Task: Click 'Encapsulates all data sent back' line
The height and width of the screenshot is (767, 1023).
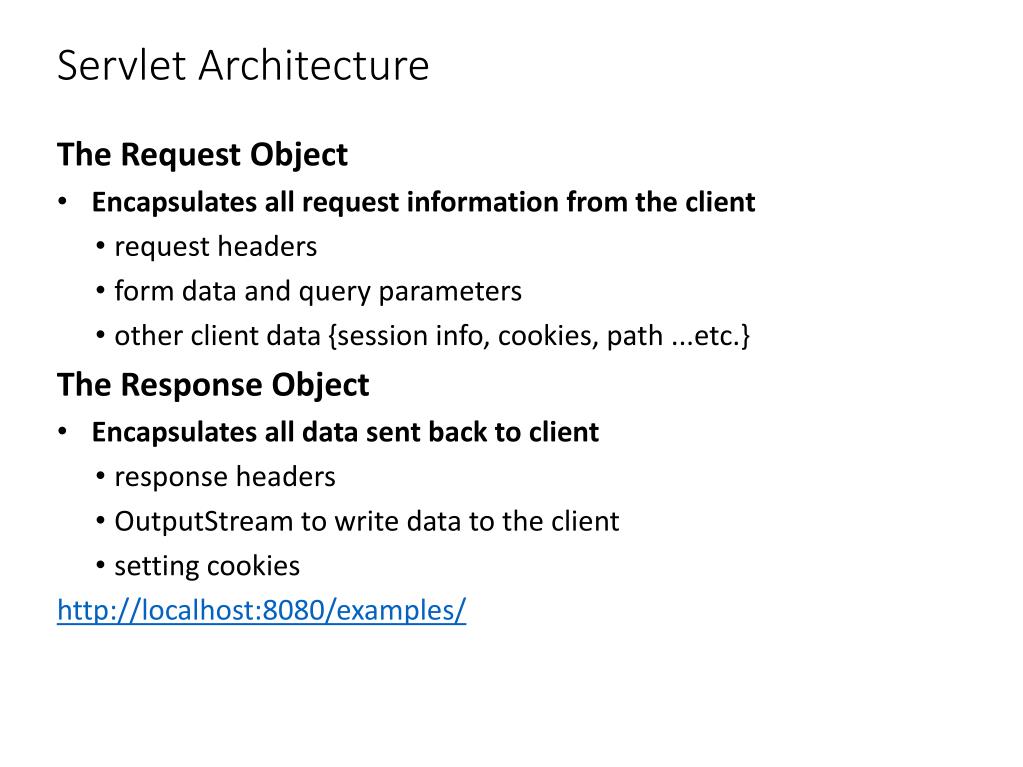Action: pyautogui.click(x=345, y=432)
